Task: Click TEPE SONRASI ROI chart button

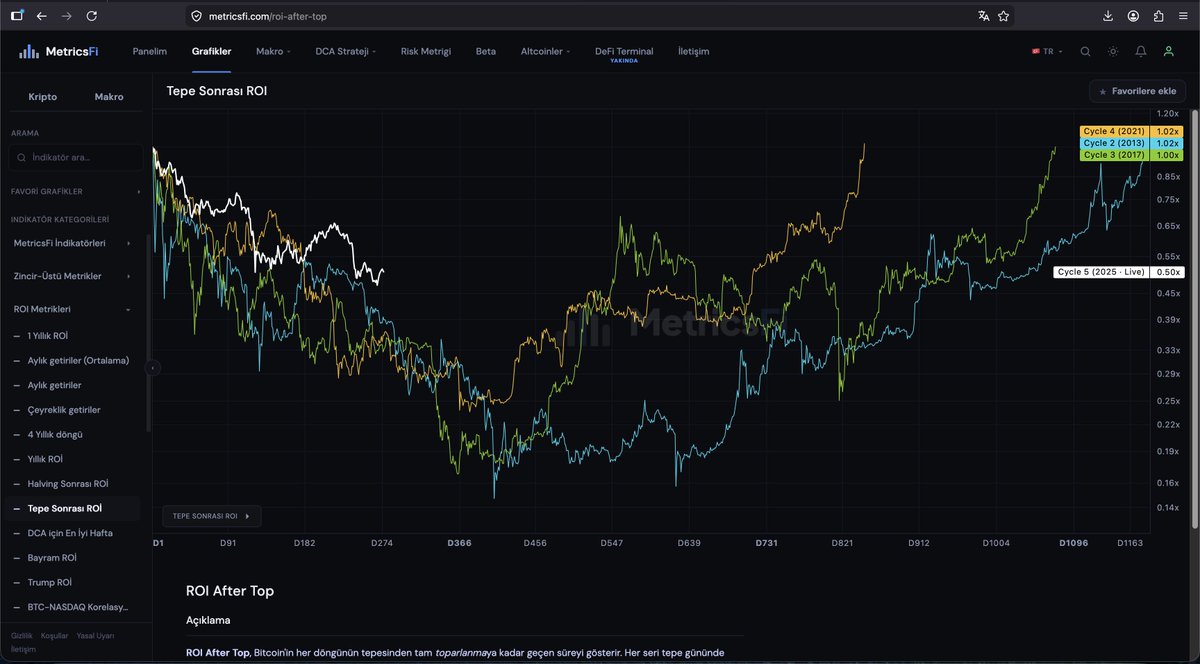Action: pyautogui.click(x=212, y=516)
